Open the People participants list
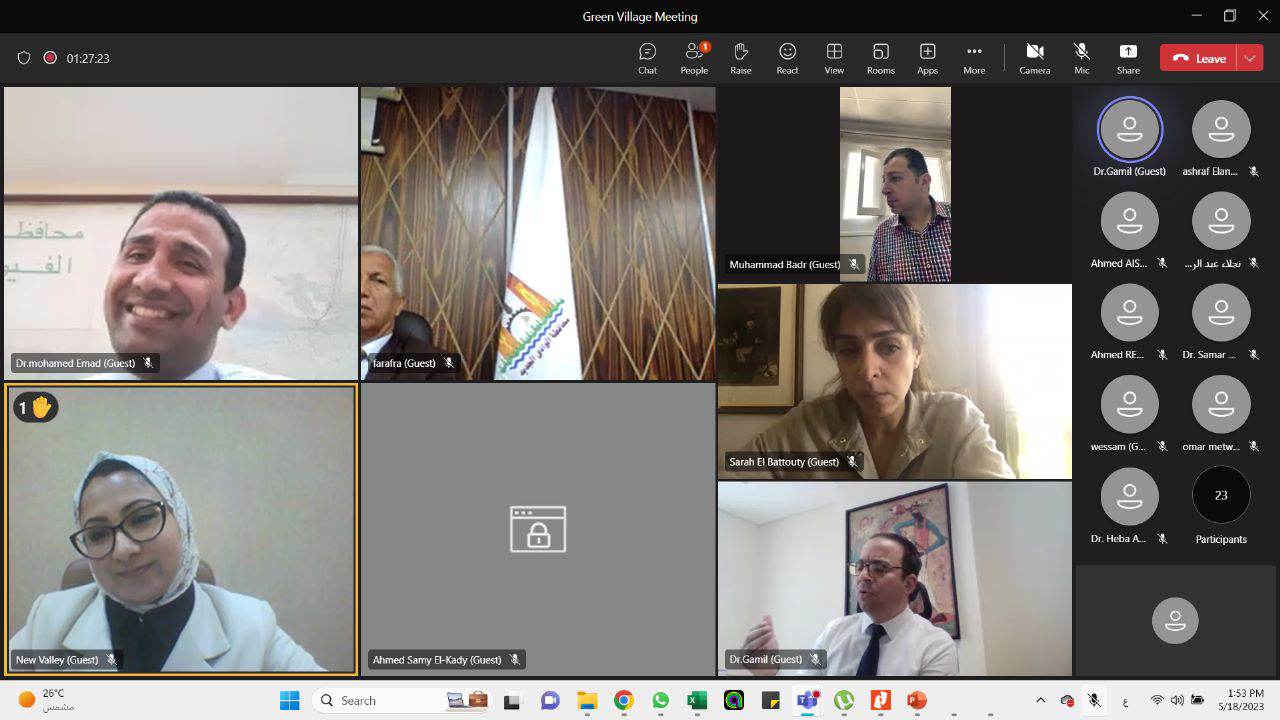Viewport: 1280px width, 720px height. click(x=694, y=58)
